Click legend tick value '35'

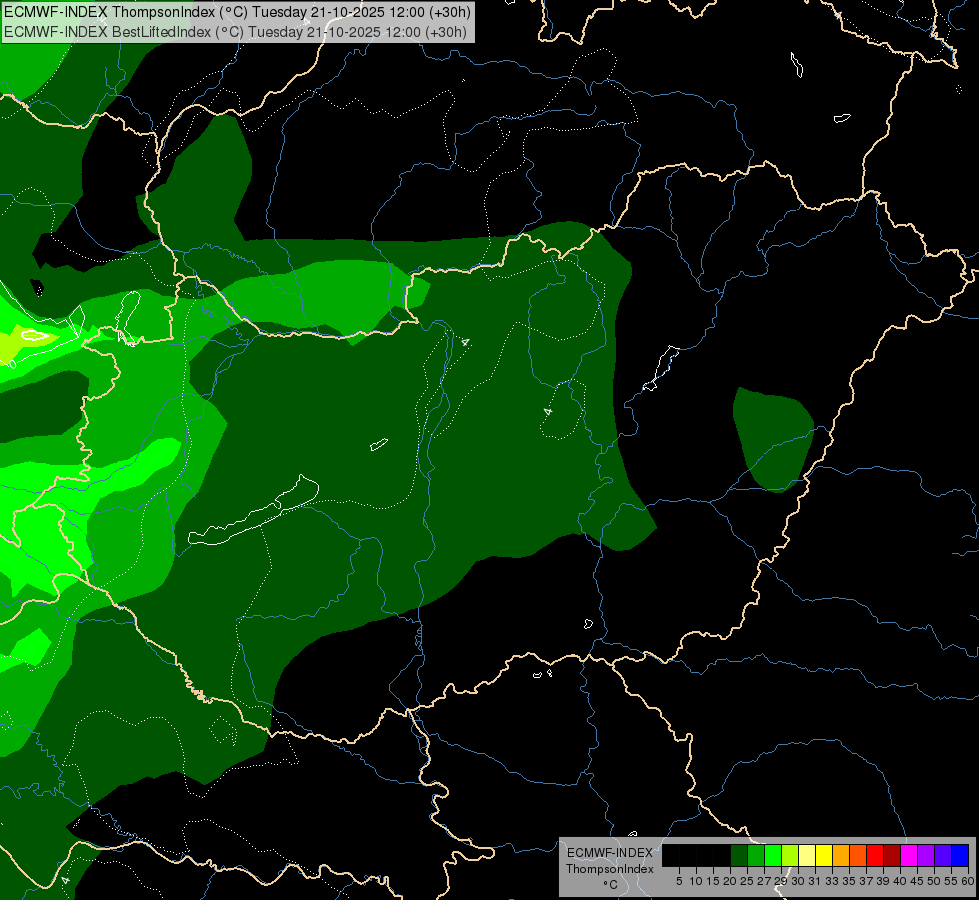pos(849,881)
